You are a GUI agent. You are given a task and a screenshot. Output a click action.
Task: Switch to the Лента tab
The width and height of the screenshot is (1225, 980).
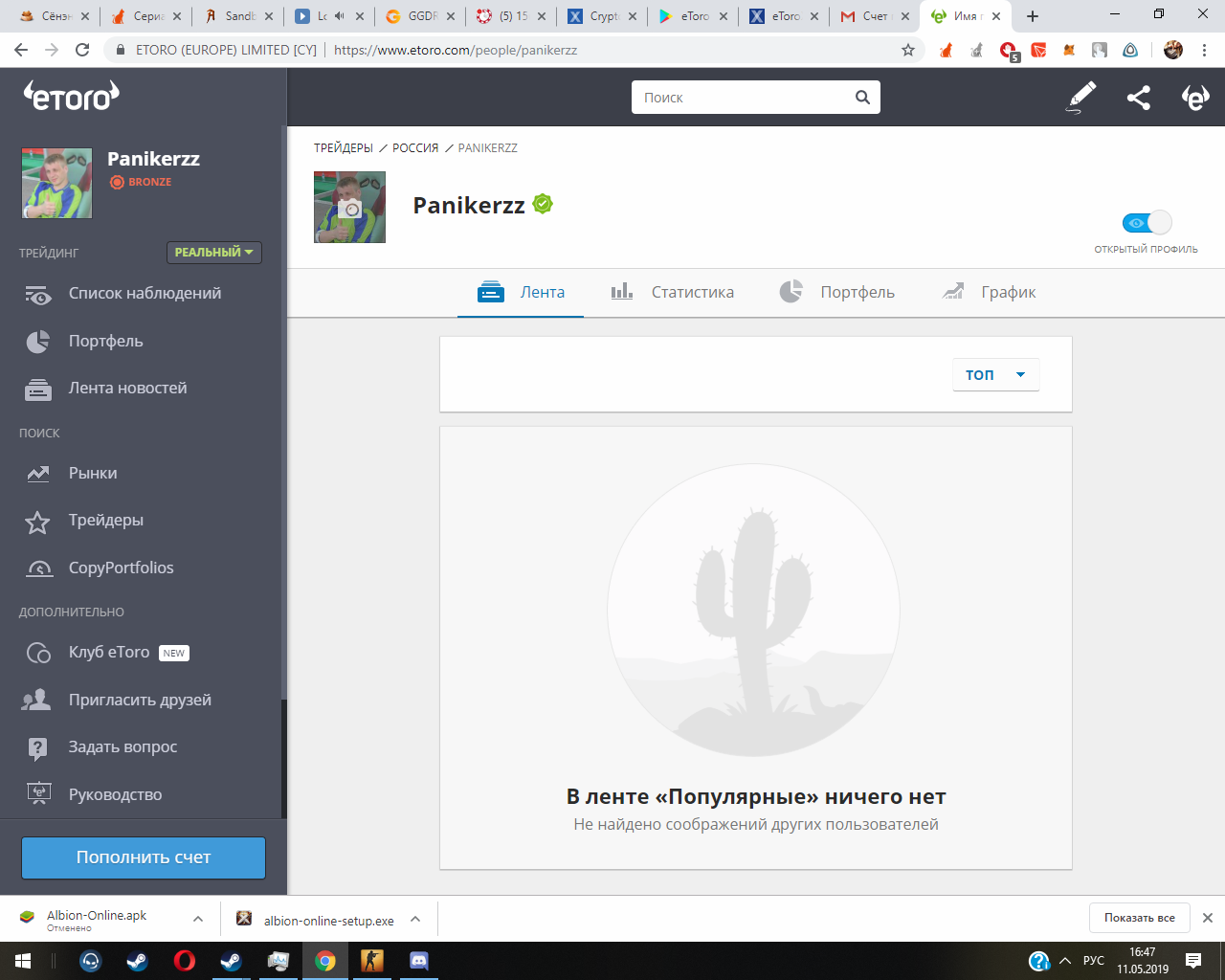[x=521, y=293]
